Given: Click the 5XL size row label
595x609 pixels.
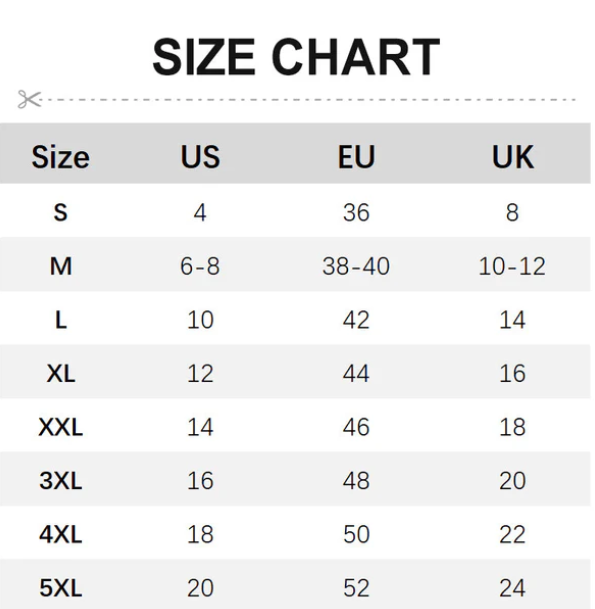Looking at the screenshot, I should (x=61, y=588).
